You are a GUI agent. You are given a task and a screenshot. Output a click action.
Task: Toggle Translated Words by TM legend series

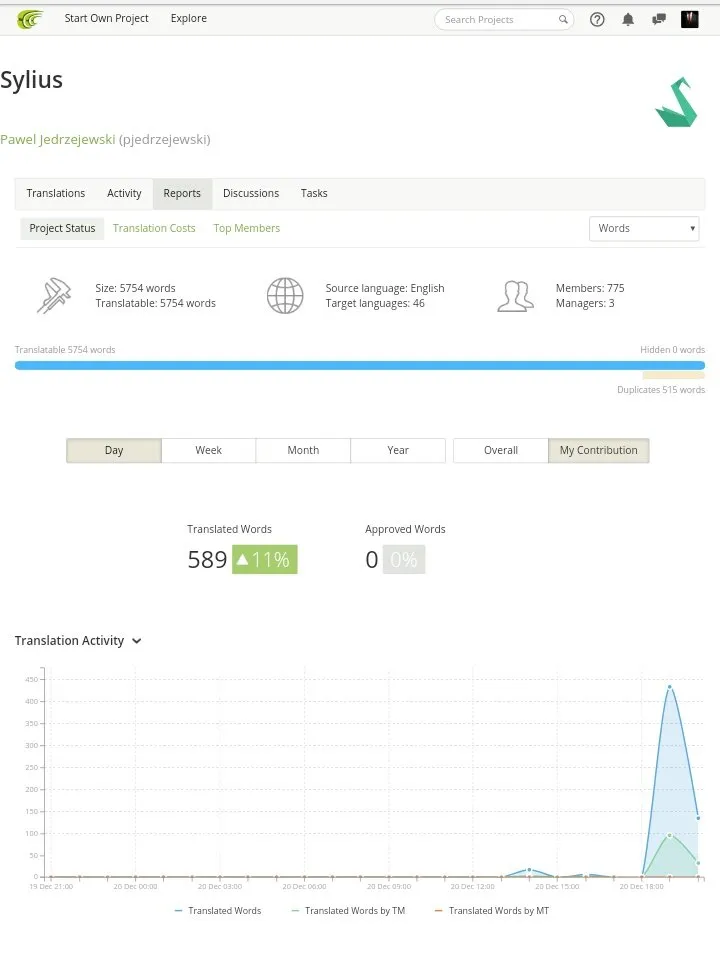coord(348,911)
